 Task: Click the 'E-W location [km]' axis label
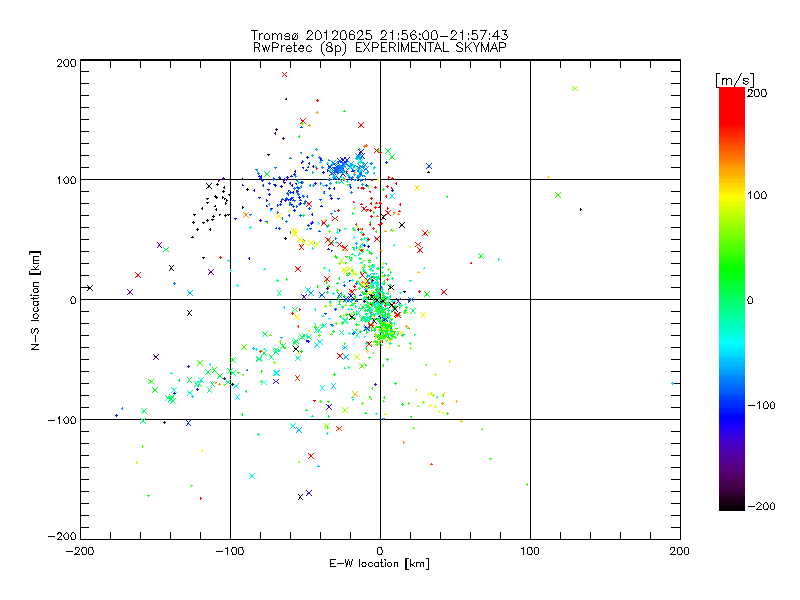click(380, 564)
